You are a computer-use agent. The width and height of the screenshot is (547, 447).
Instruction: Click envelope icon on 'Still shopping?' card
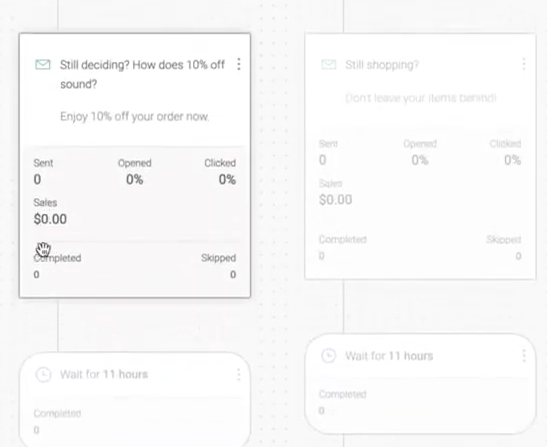(x=328, y=65)
